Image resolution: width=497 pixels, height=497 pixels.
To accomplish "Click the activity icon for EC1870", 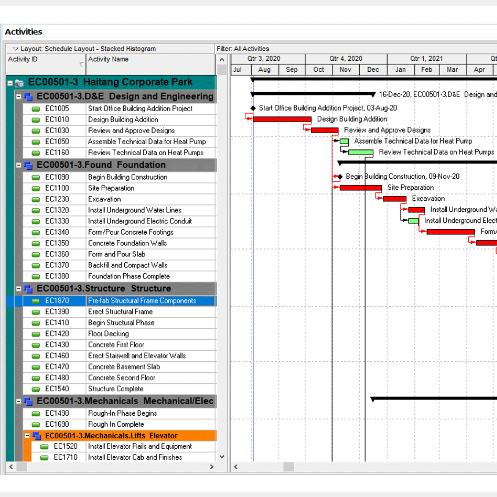I will point(36,301).
